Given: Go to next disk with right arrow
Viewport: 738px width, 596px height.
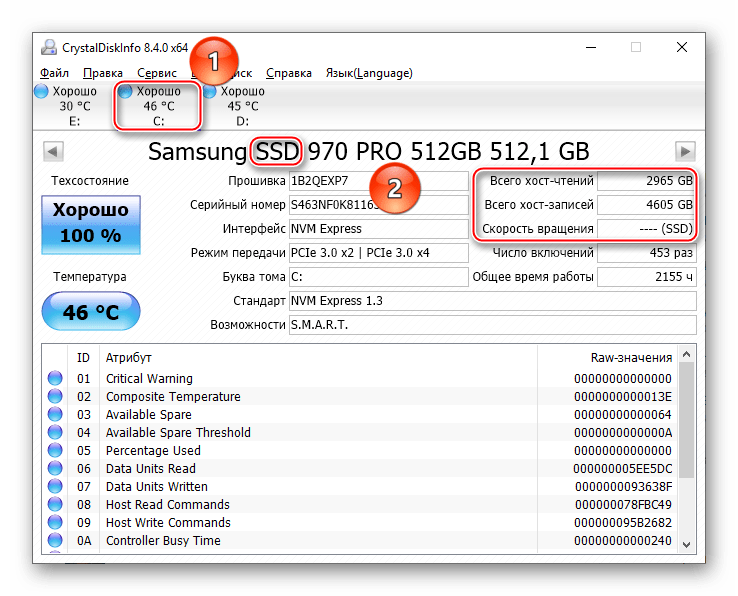Looking at the screenshot, I should coord(685,152).
